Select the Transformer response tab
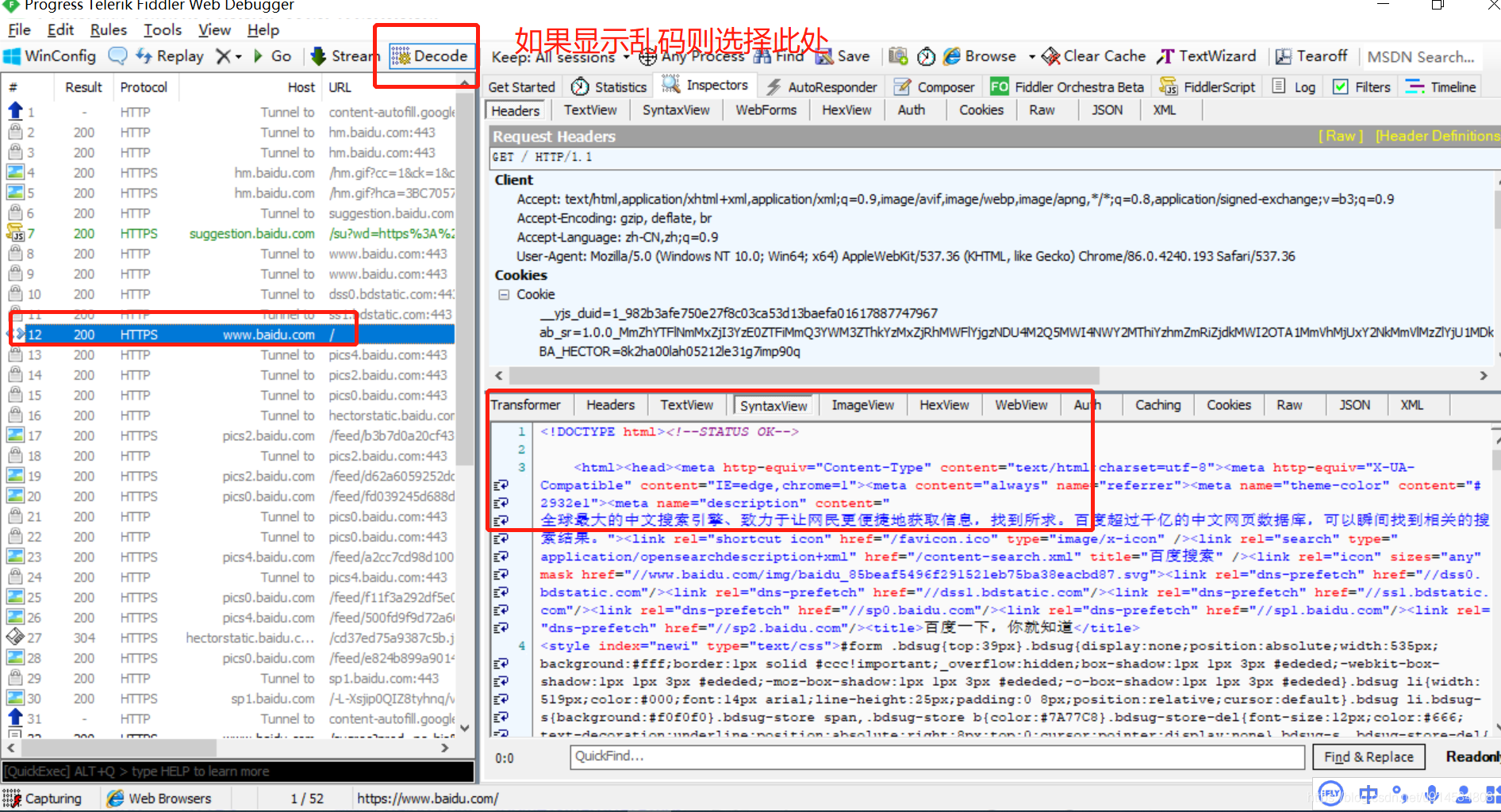The height and width of the screenshot is (812, 1501). click(x=525, y=405)
